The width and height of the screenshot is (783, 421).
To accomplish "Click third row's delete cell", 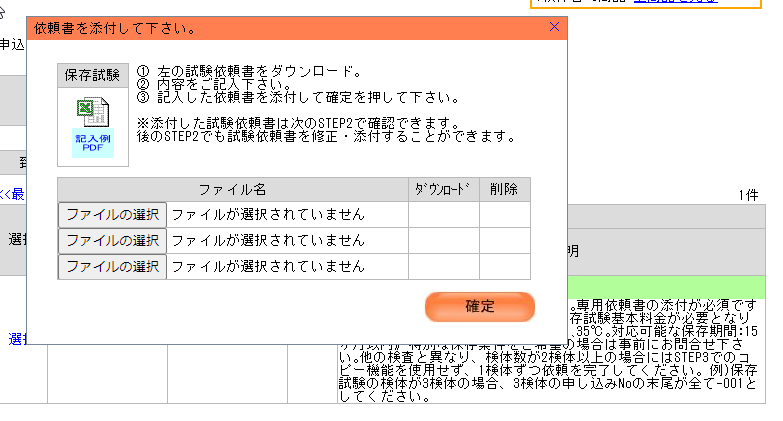I will pyautogui.click(x=504, y=266).
